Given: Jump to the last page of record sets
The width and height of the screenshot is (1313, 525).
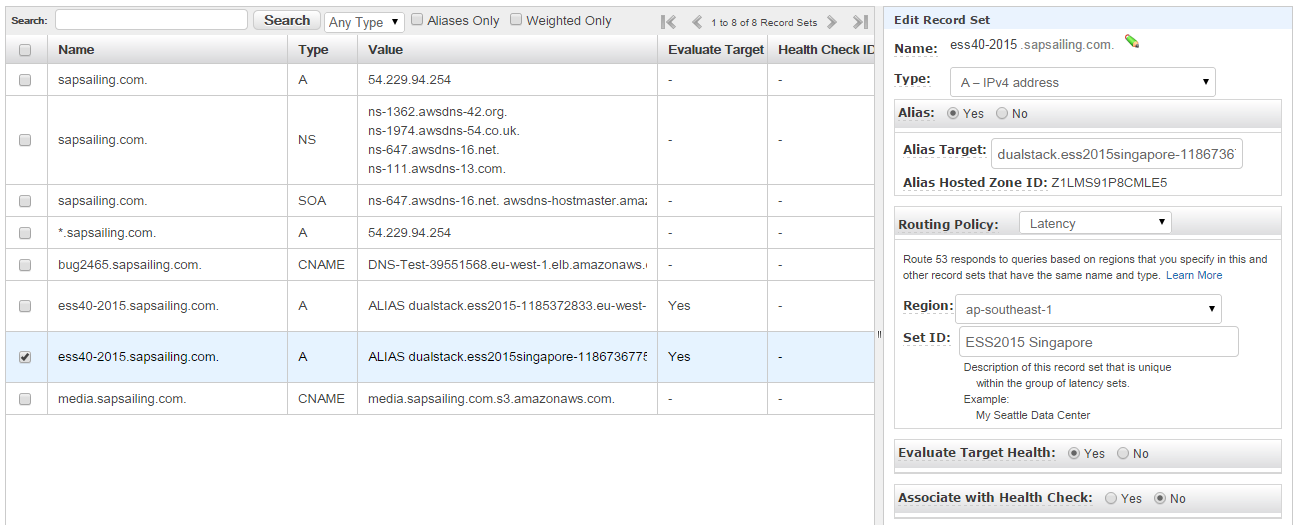Looking at the screenshot, I should 860,22.
